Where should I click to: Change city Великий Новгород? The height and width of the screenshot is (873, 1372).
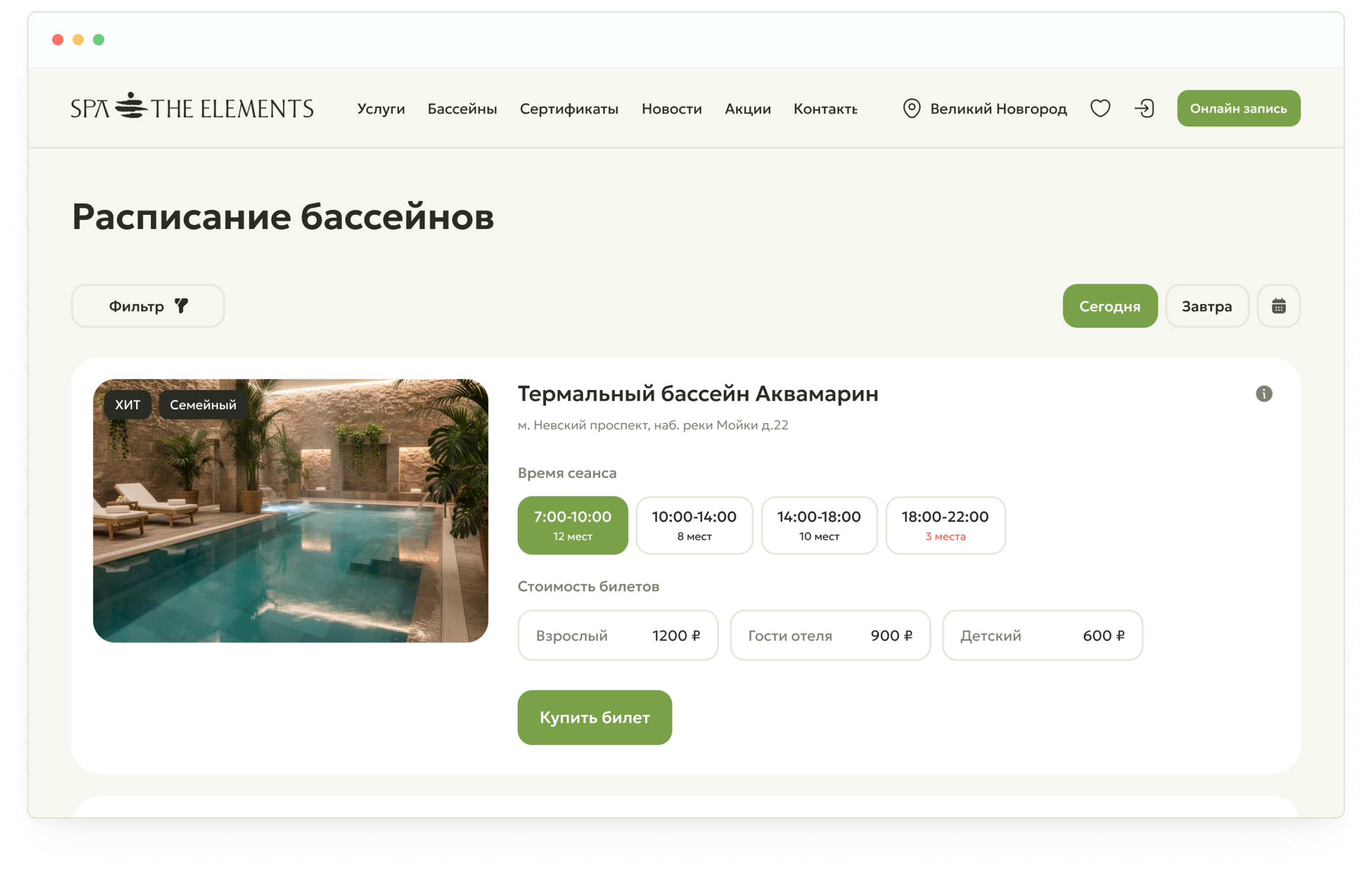[x=998, y=109]
